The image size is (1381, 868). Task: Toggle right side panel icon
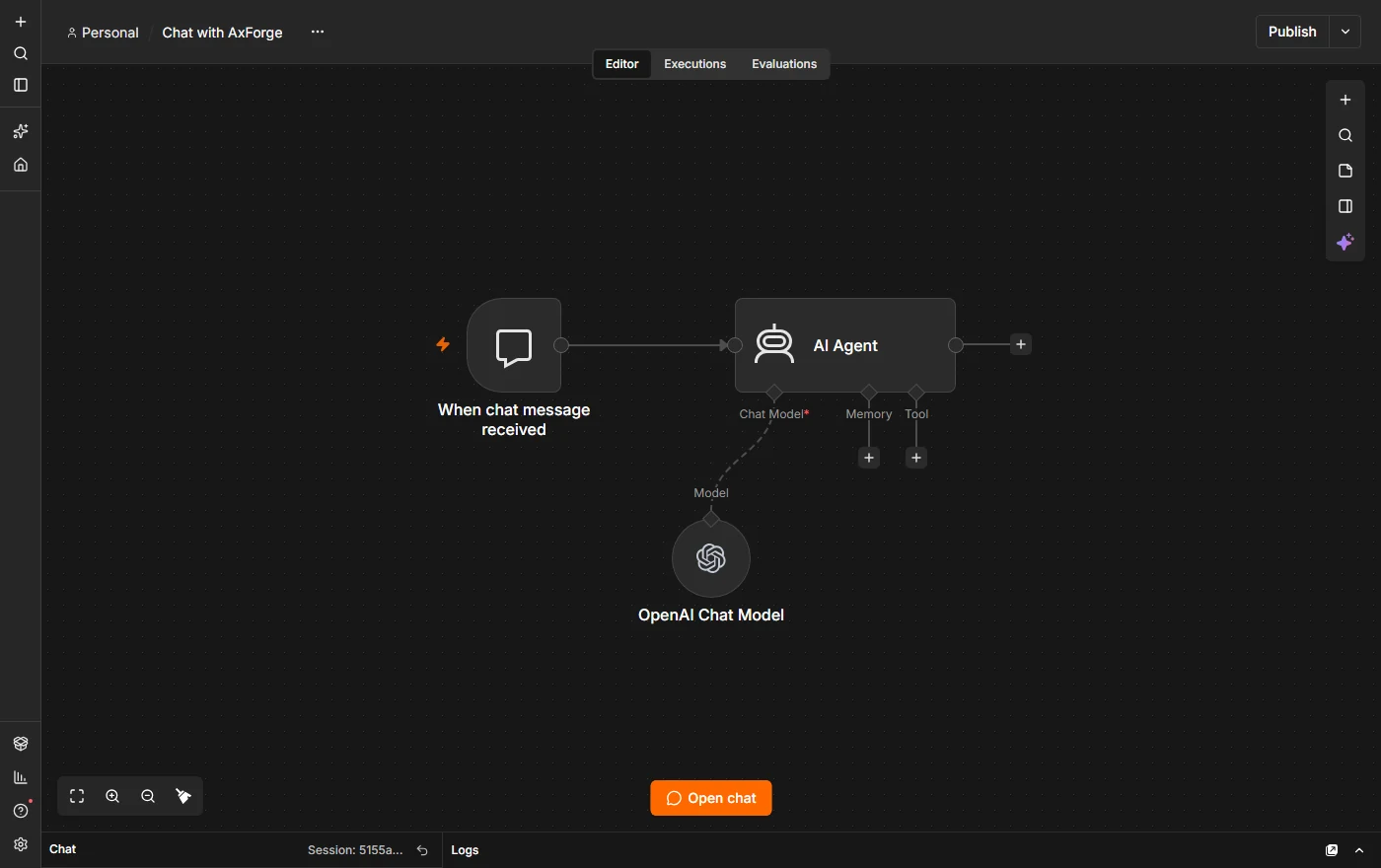[1345, 206]
